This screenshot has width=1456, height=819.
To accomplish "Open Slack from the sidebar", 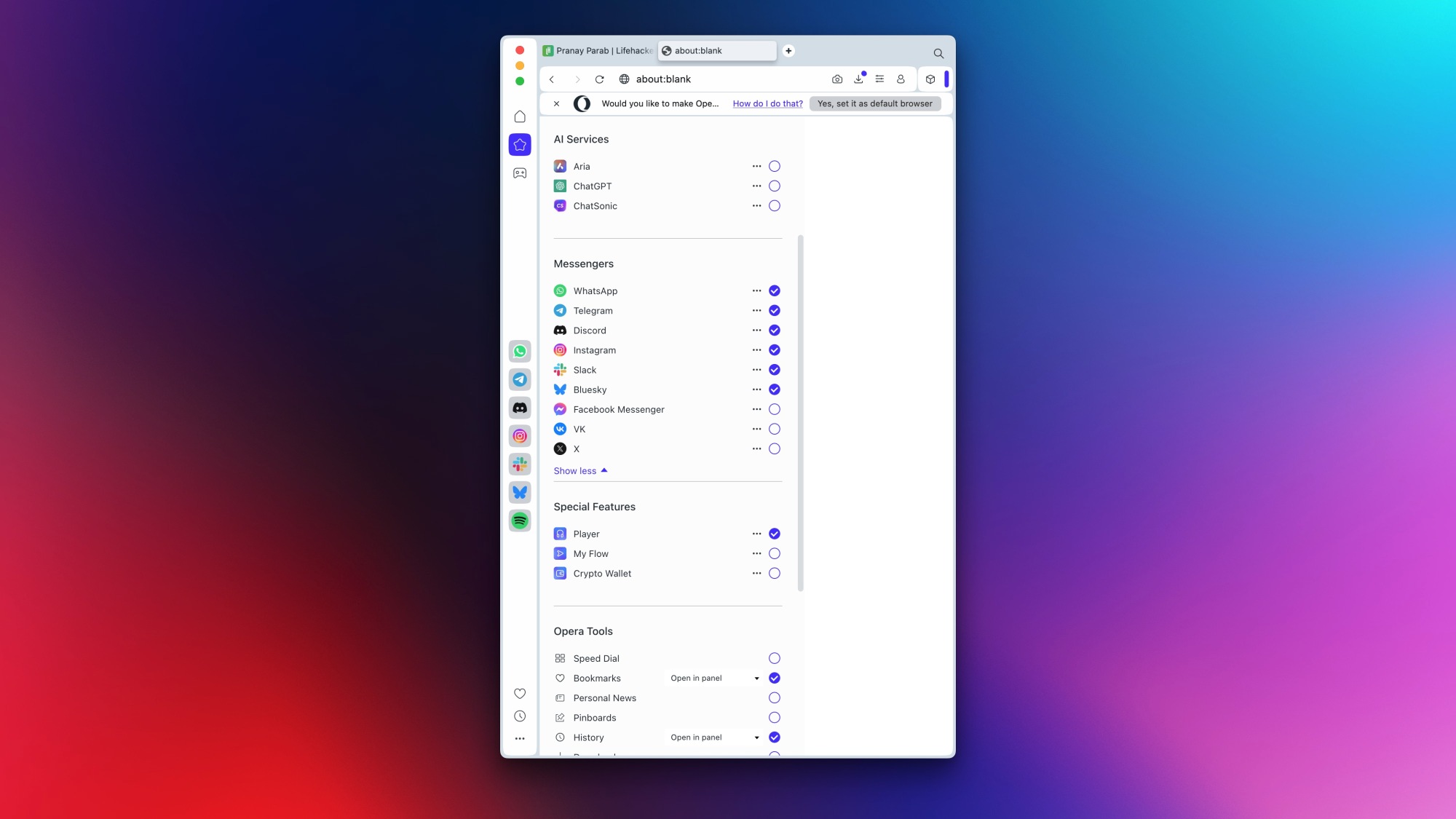I will point(520,464).
